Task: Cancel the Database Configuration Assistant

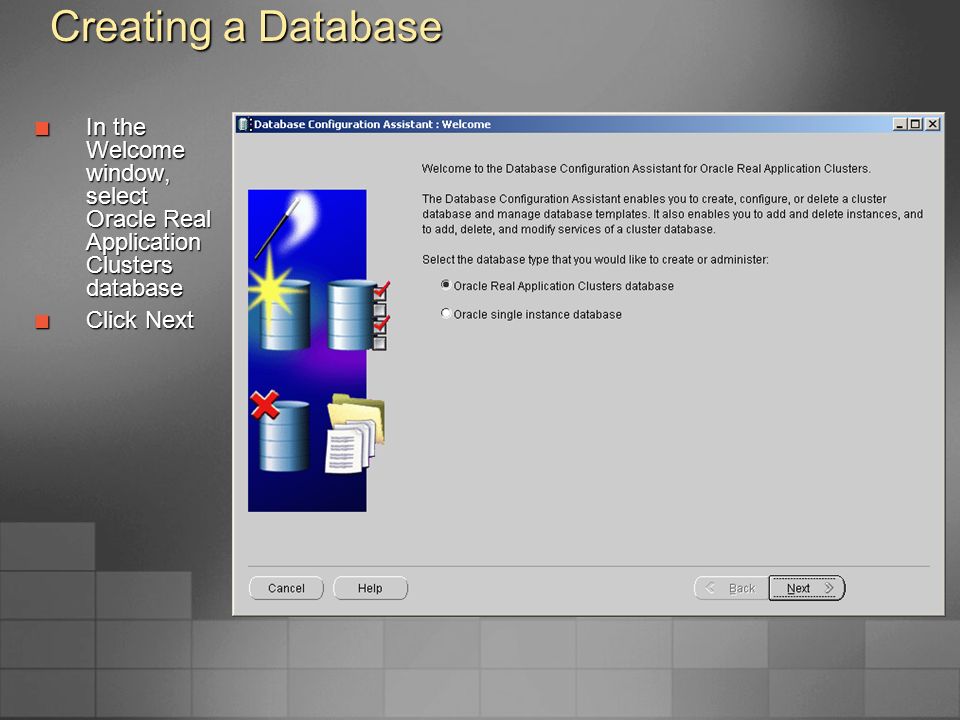Action: pyautogui.click(x=286, y=588)
